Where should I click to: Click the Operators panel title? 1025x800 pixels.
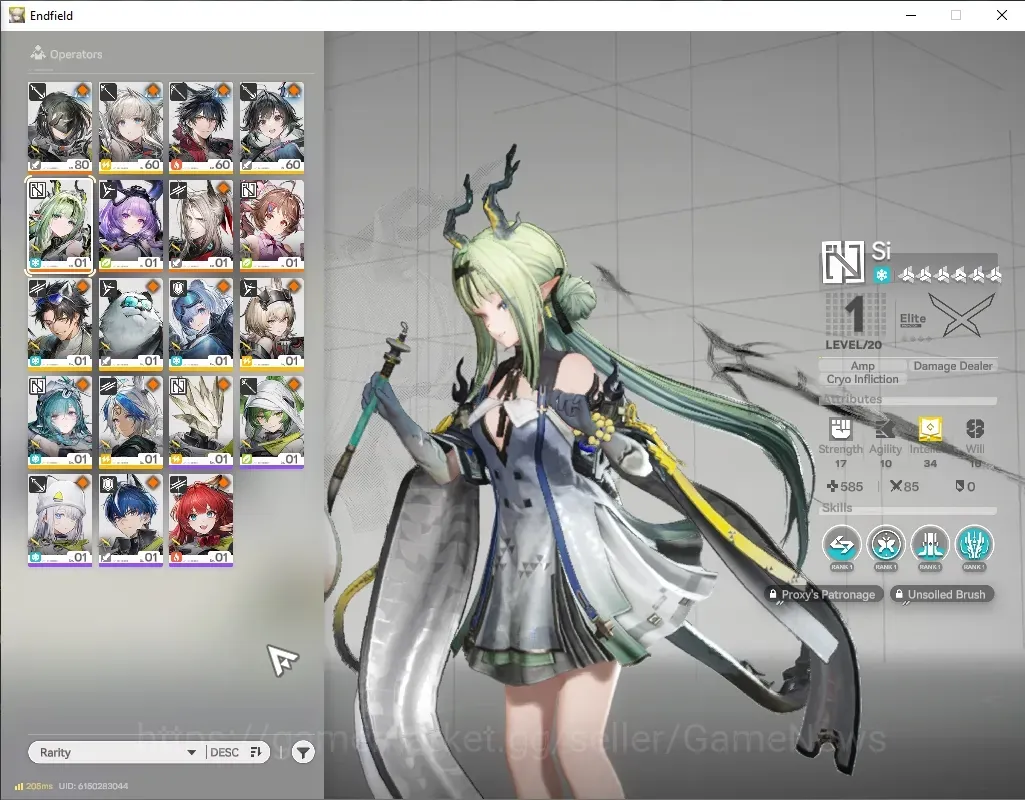point(76,54)
